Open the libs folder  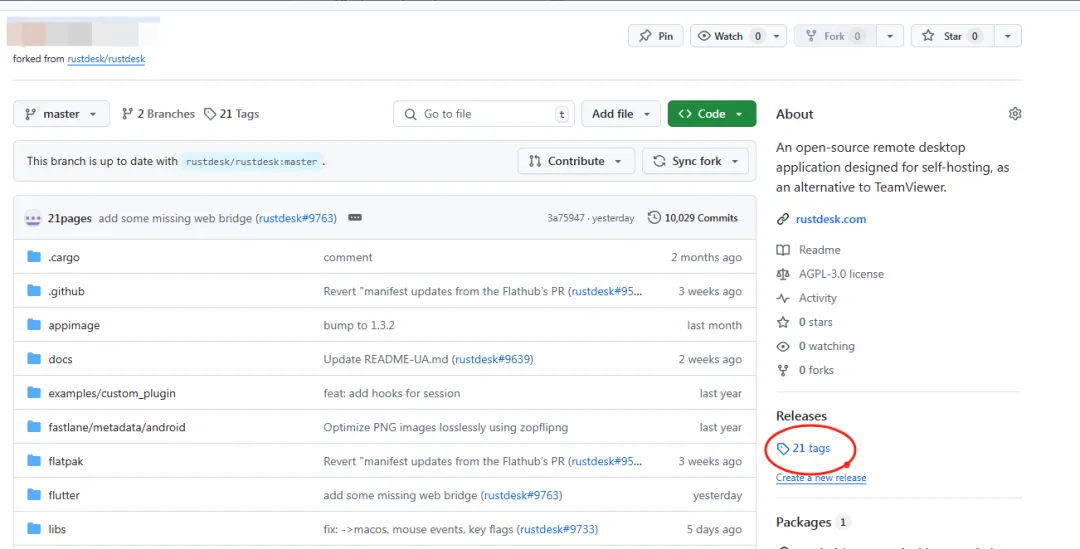point(57,530)
